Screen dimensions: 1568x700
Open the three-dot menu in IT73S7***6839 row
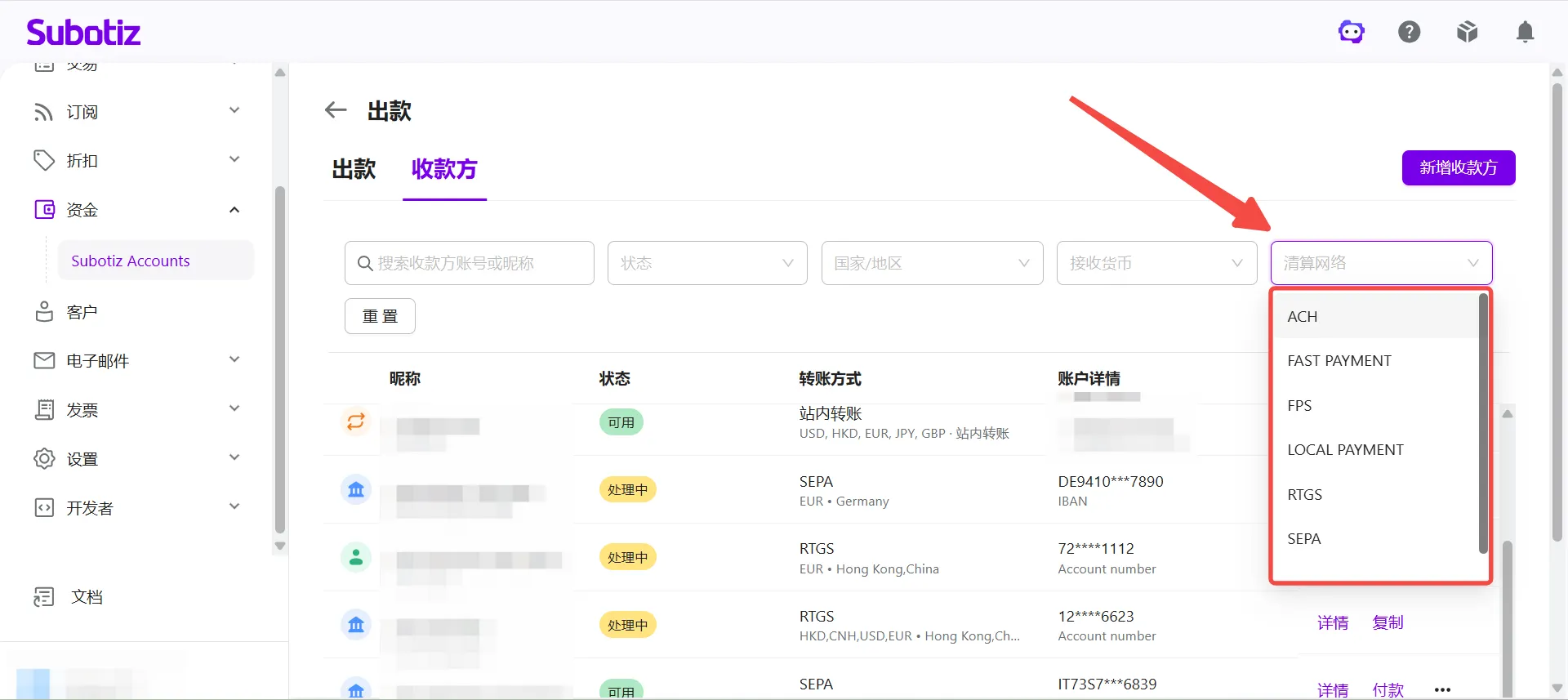tap(1442, 690)
